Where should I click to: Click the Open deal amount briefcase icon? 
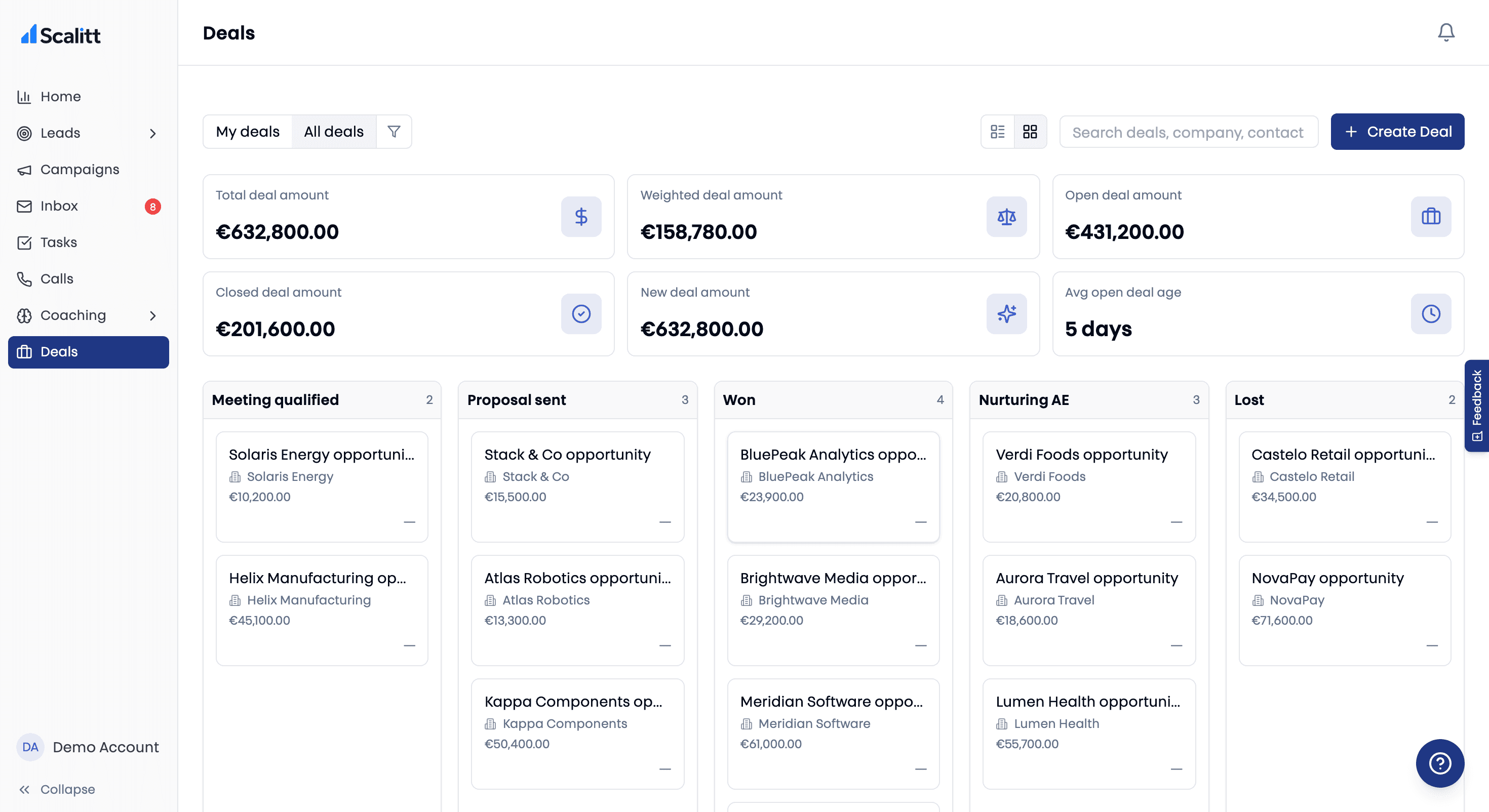tap(1431, 217)
